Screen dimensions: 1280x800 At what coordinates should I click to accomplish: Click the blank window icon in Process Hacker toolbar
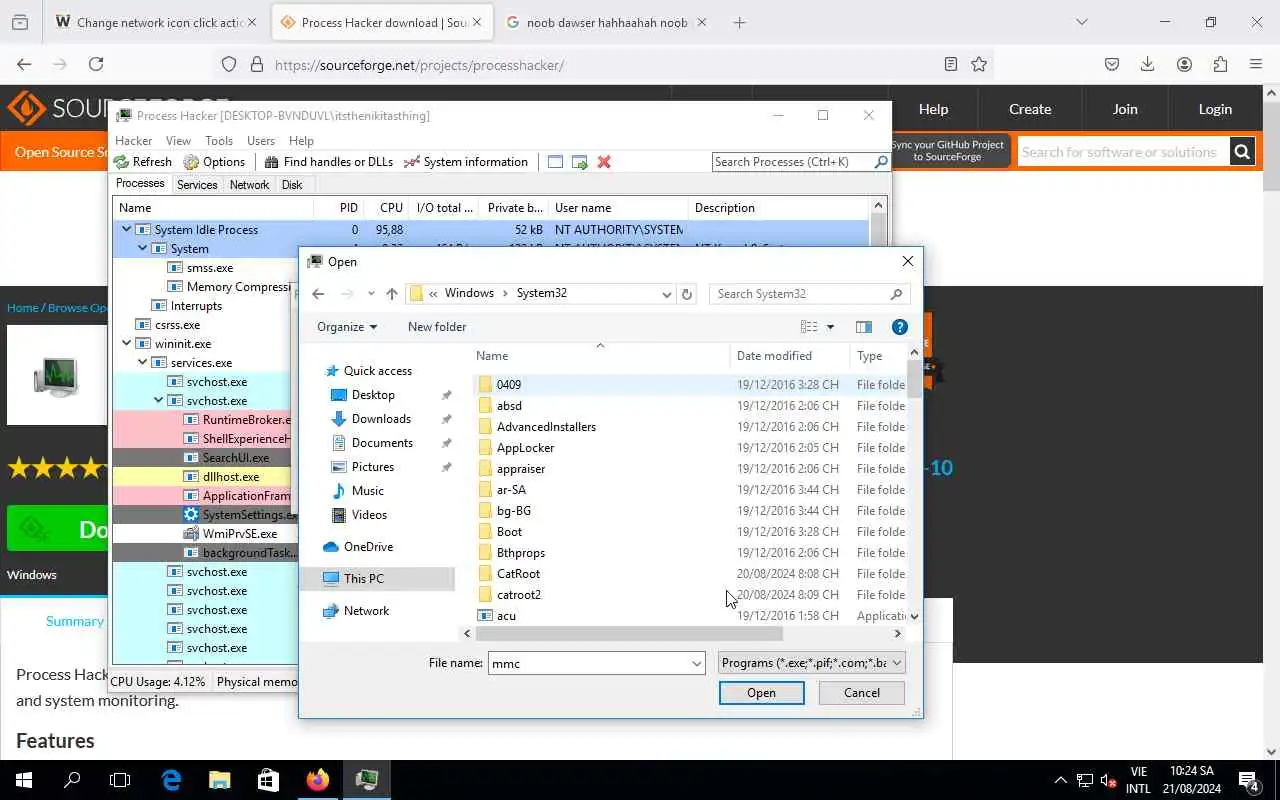[555, 162]
